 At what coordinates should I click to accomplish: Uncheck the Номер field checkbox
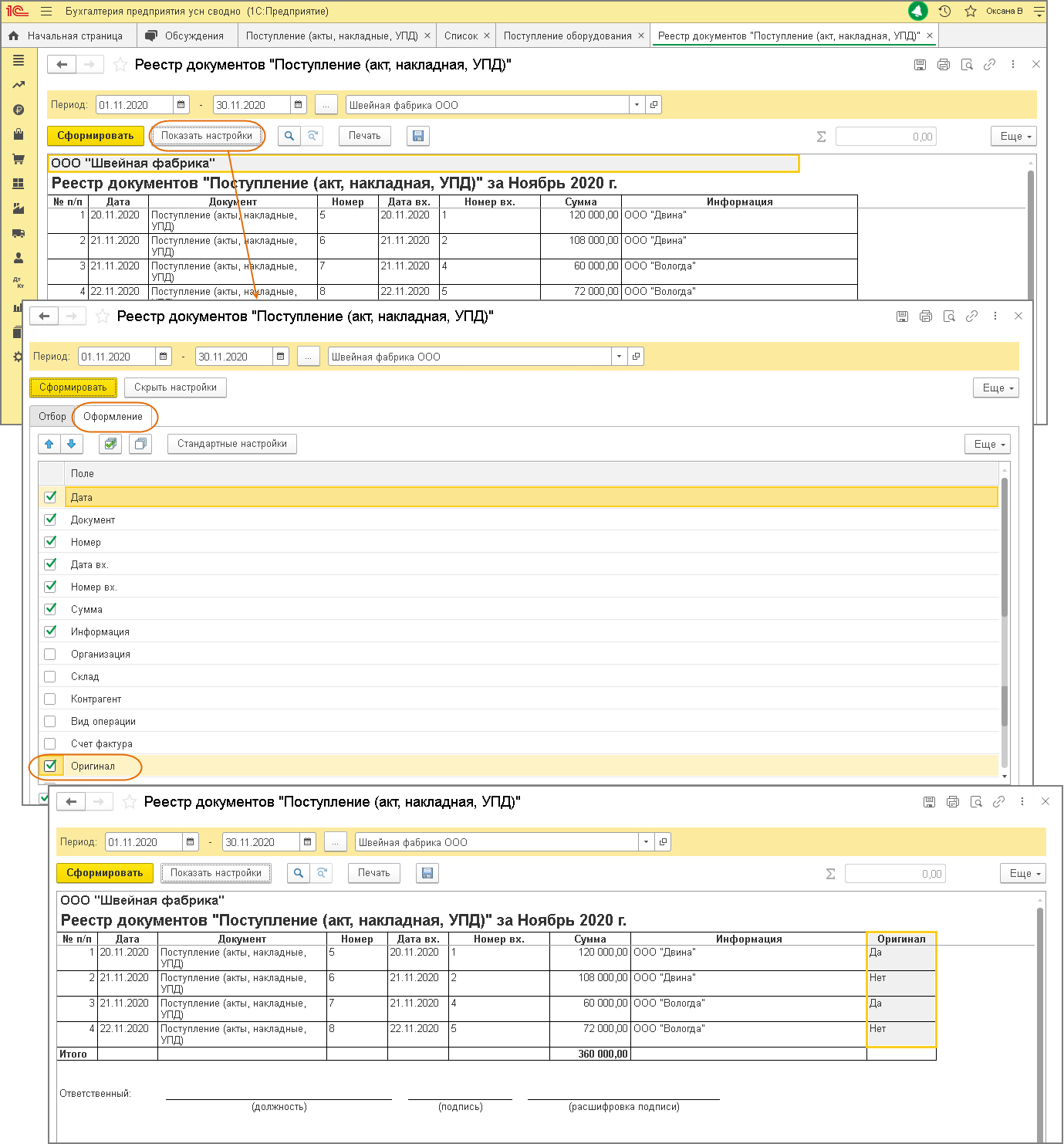coord(50,542)
